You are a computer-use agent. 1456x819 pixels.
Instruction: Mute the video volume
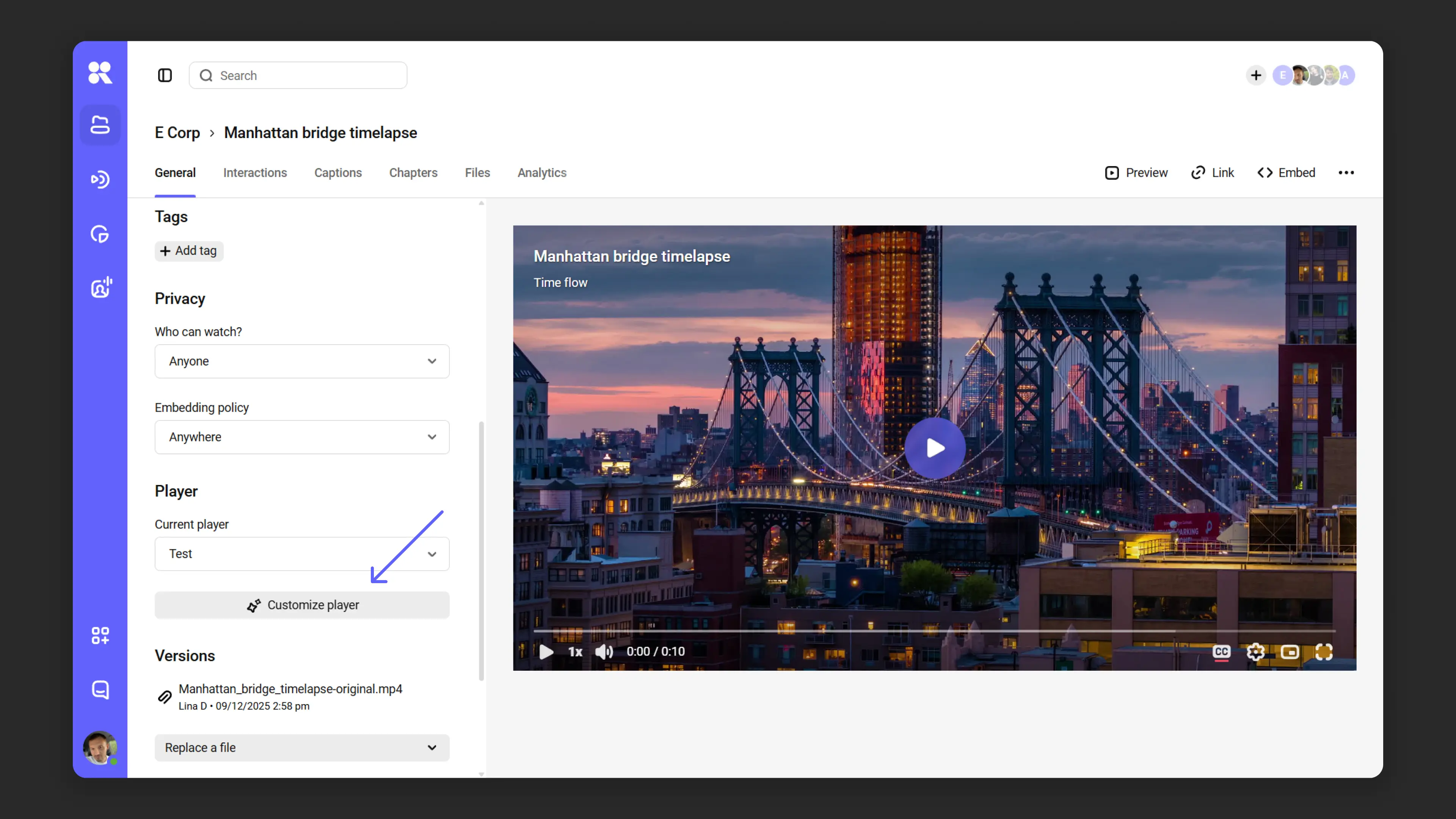pyautogui.click(x=604, y=652)
